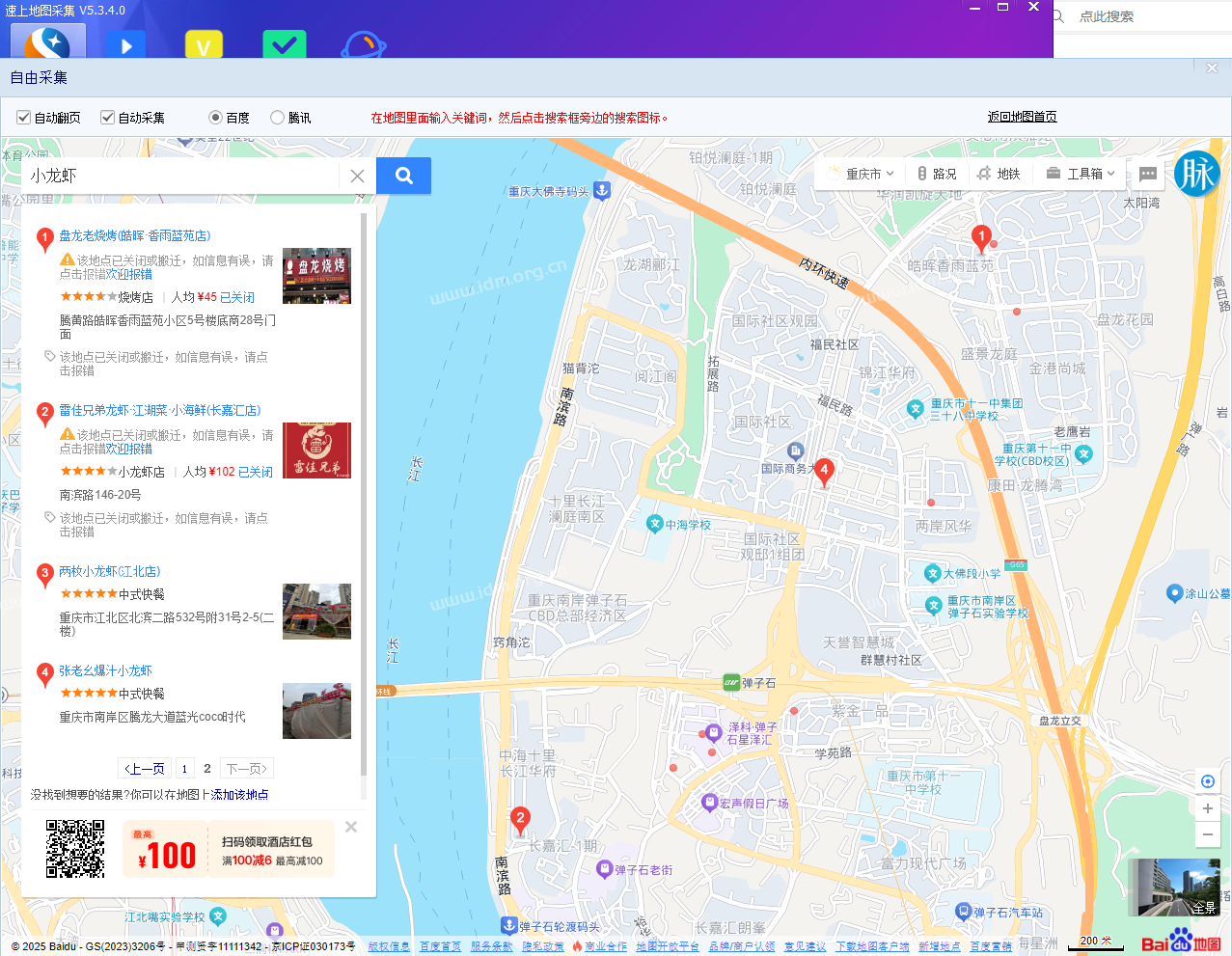Click 下载地图客户端 footer link
1232x956 pixels.
coord(872,946)
